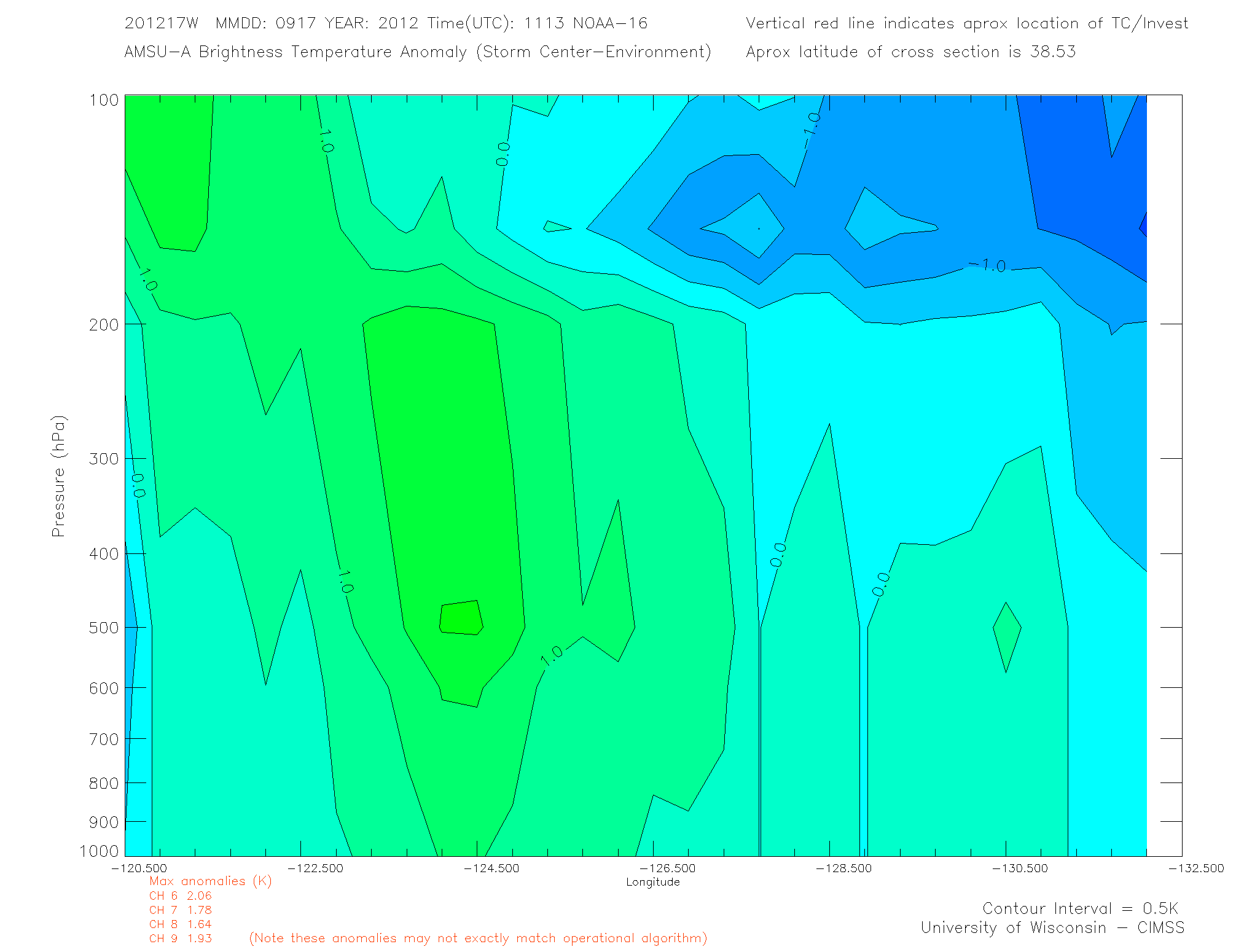This screenshot has width=1244, height=952.
Task: Click the 100 pressure tick label
Action: (104, 100)
